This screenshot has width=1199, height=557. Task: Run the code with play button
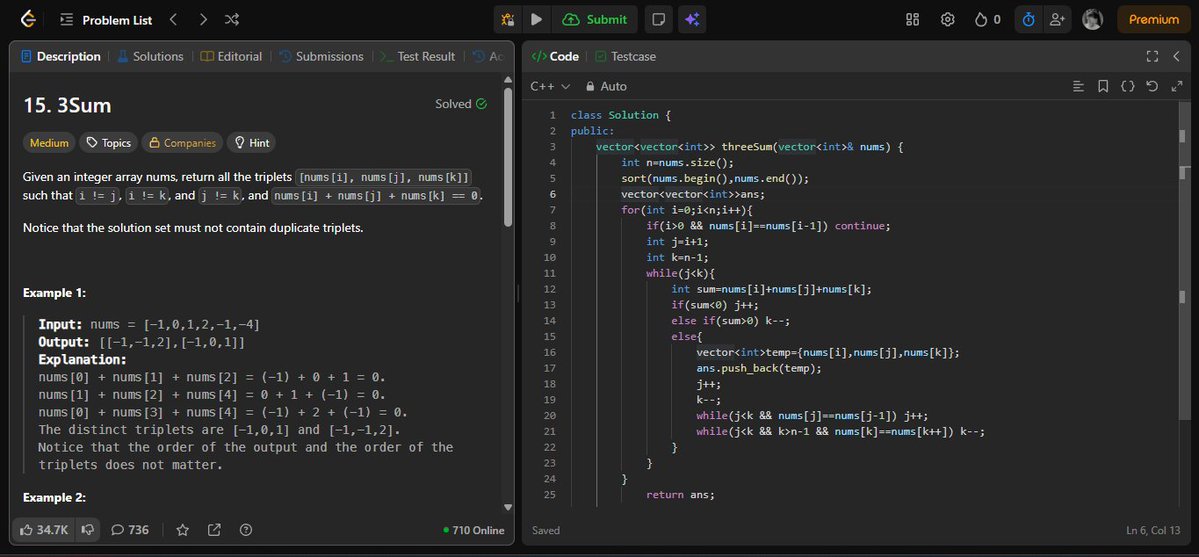(537, 20)
